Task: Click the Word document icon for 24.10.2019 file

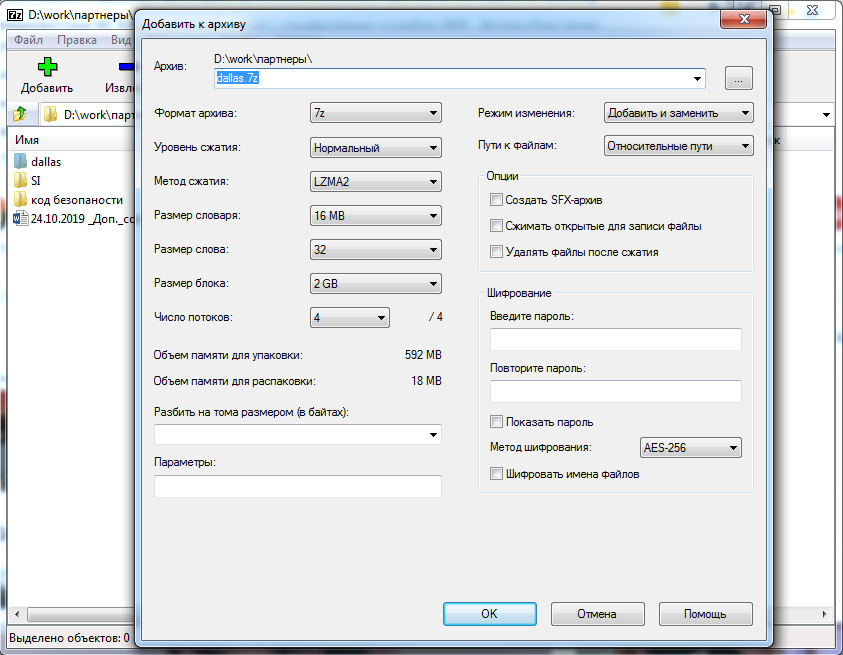Action: [x=20, y=218]
